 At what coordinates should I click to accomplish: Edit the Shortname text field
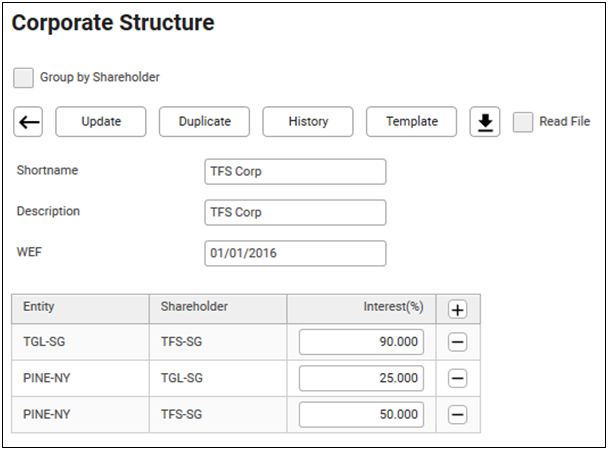pos(295,172)
